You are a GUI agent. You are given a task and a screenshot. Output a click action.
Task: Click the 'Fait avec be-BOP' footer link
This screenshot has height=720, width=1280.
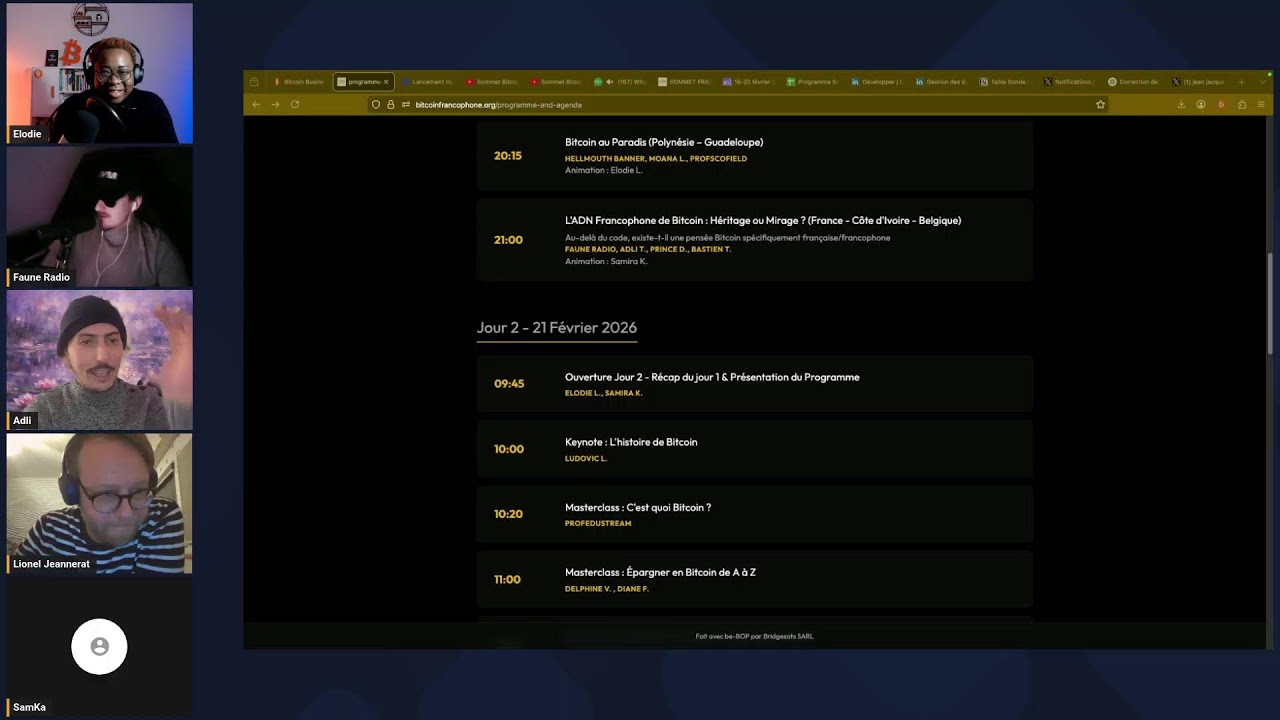pos(754,636)
